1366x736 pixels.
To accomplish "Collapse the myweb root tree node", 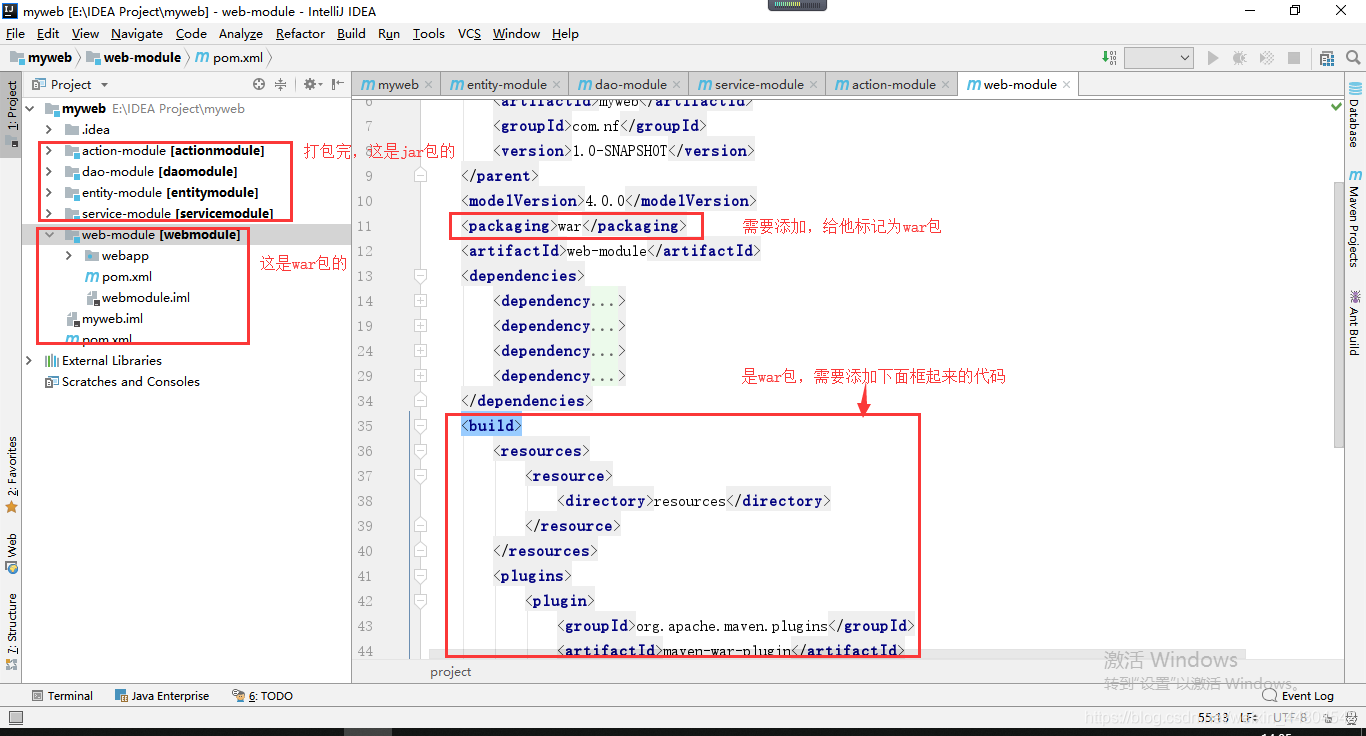I will (30, 109).
